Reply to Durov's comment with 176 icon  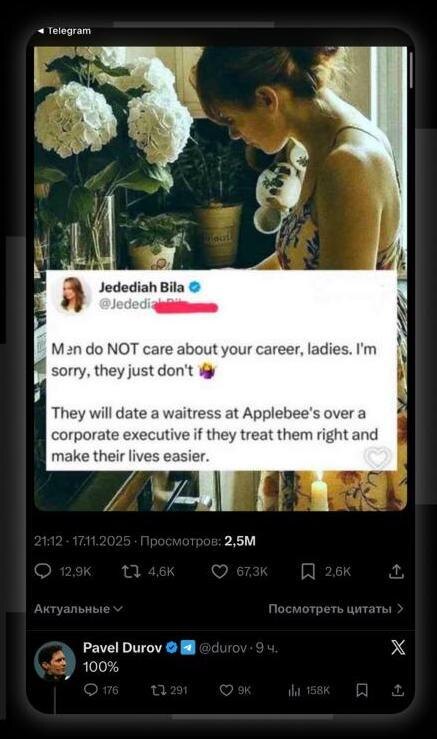point(90,690)
